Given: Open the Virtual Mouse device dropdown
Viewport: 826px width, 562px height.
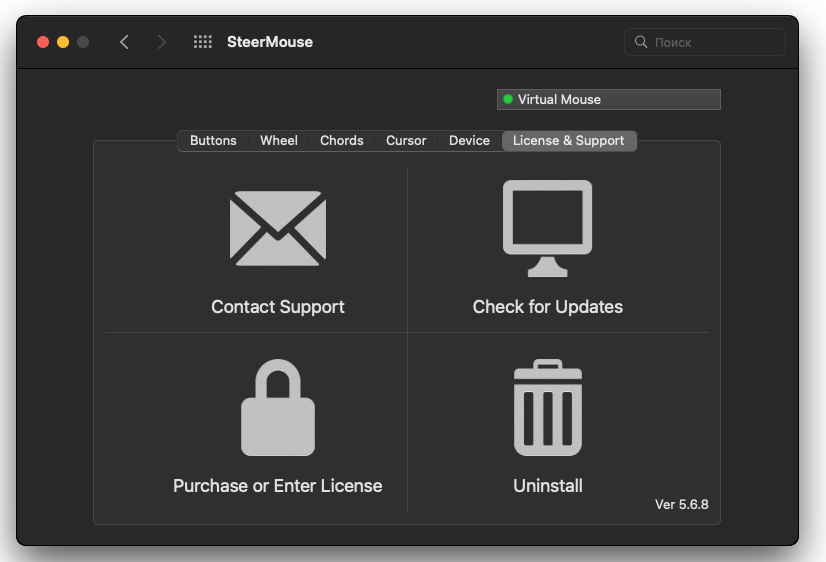Looking at the screenshot, I should pyautogui.click(x=608, y=99).
